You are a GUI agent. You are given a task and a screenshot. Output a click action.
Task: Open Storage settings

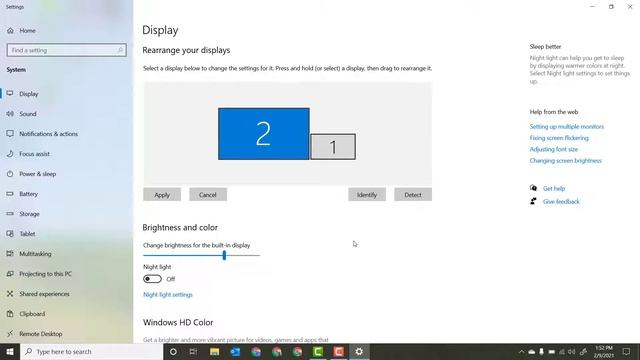[x=29, y=214]
